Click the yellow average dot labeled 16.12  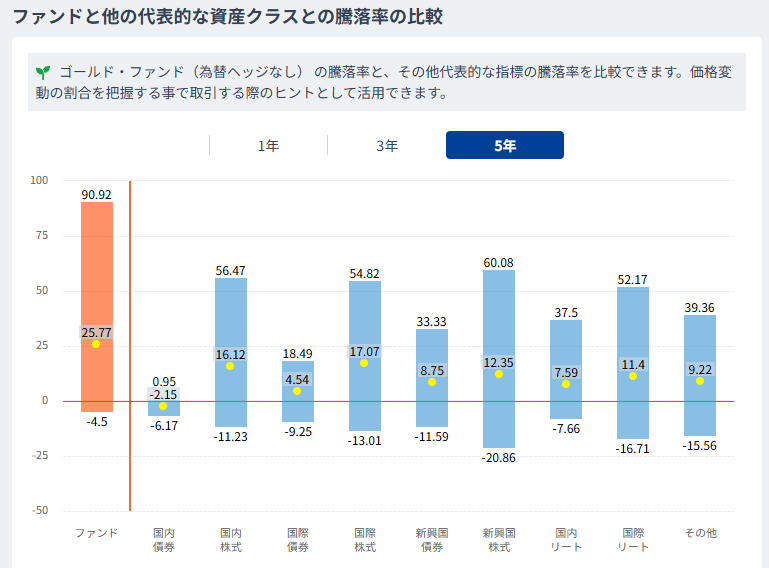pyautogui.click(x=230, y=366)
